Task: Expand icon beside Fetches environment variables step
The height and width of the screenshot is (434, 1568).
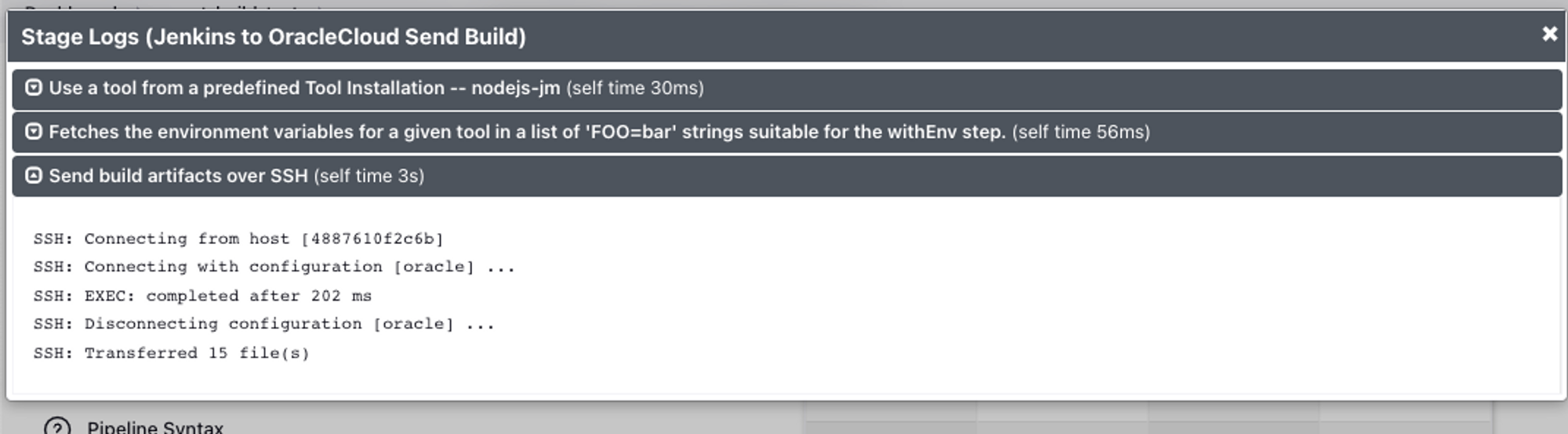Action: (33, 131)
